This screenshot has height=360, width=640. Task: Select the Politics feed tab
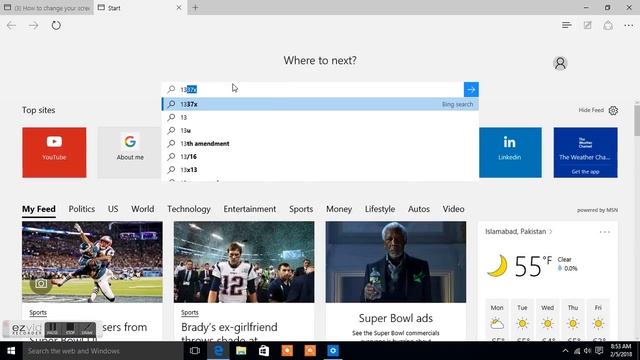click(82, 209)
